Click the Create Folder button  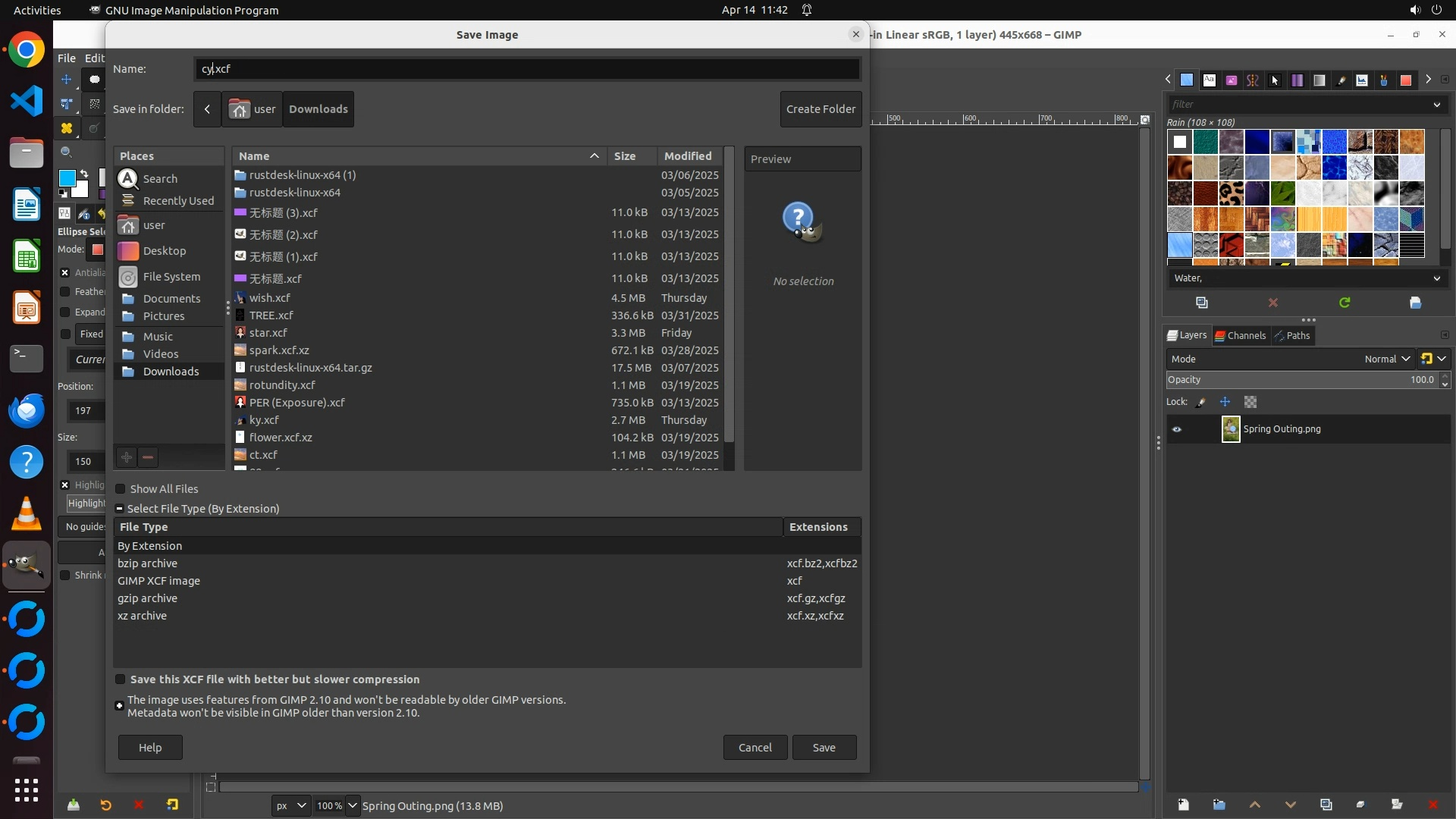coord(821,109)
